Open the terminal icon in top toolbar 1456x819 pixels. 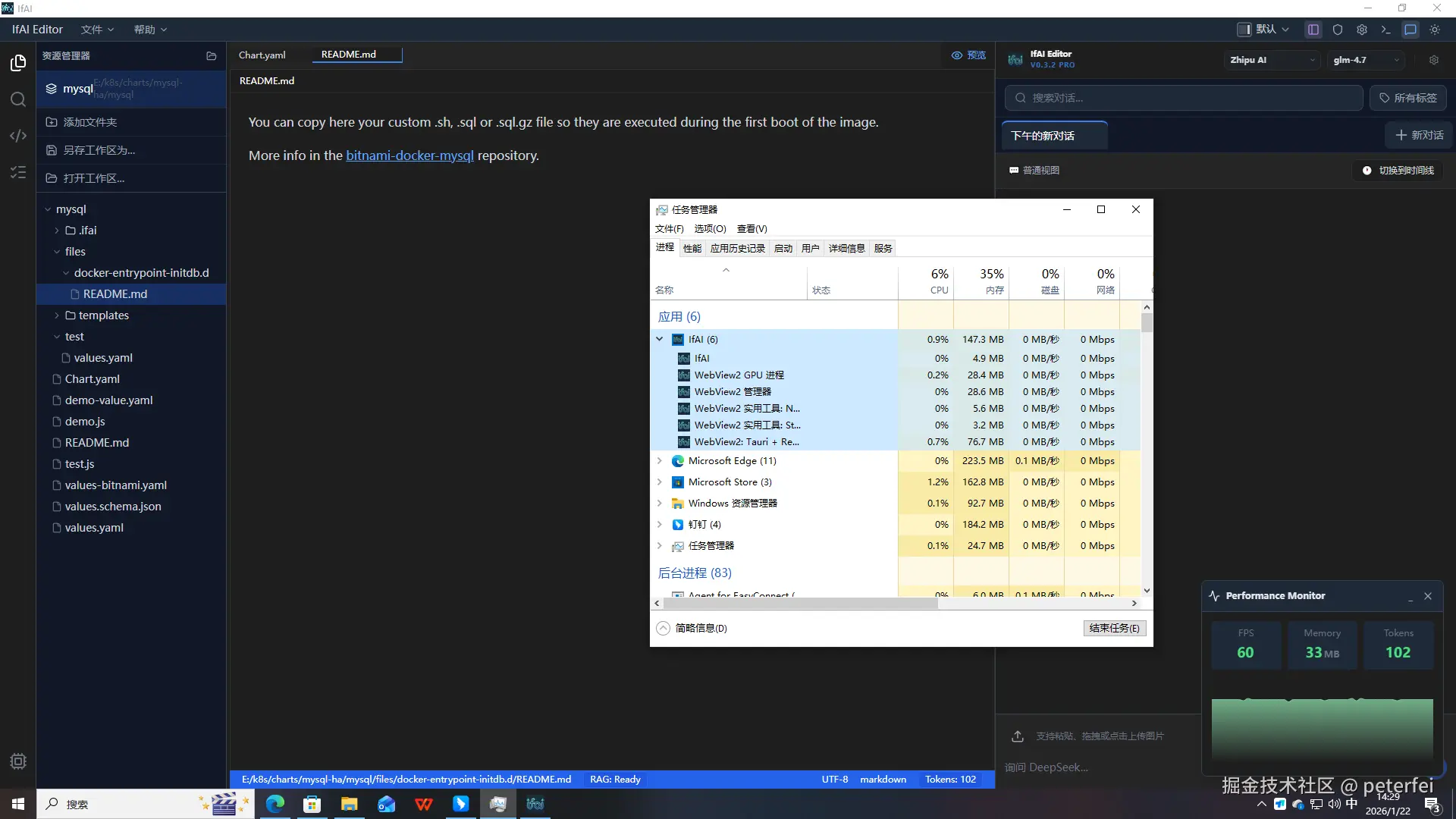click(x=1385, y=30)
